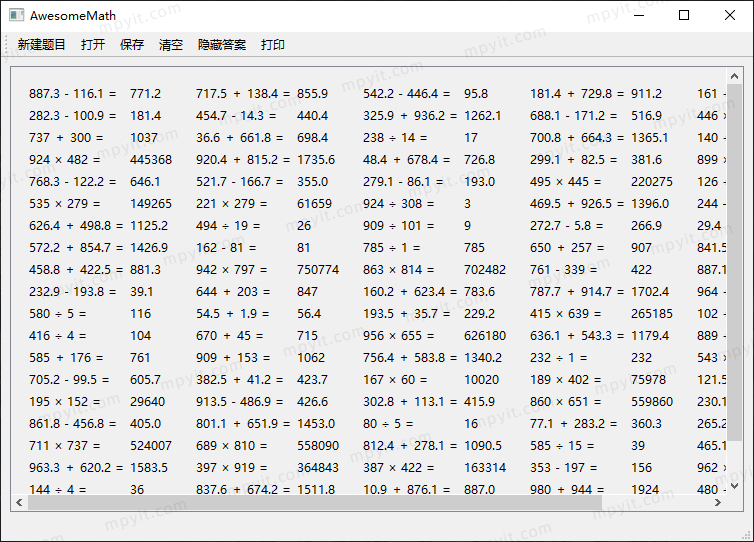Click the problem 167 × 60 =
Screen dimensions: 754x542
coord(395,380)
